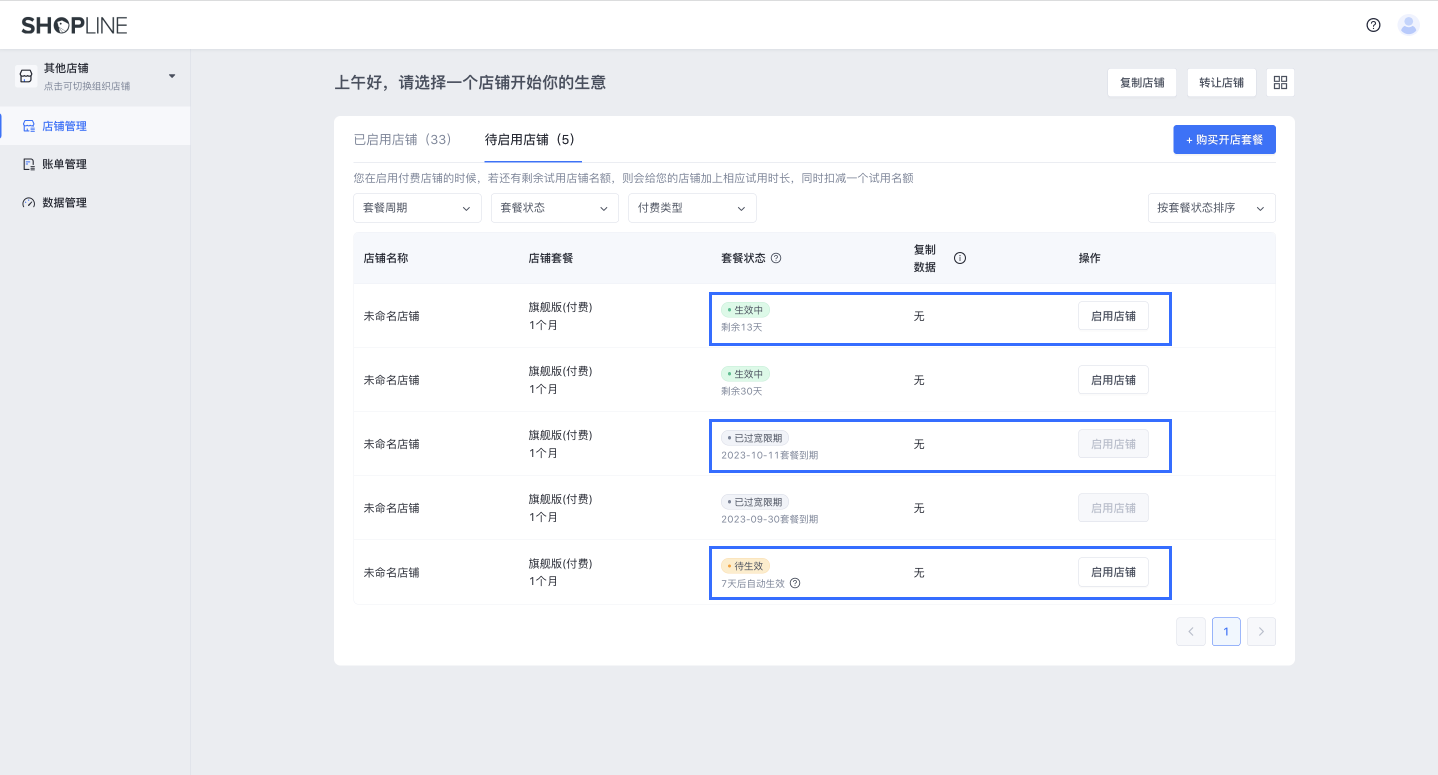
Task: Click the 套餐状态 column help icon
Action: (776, 258)
